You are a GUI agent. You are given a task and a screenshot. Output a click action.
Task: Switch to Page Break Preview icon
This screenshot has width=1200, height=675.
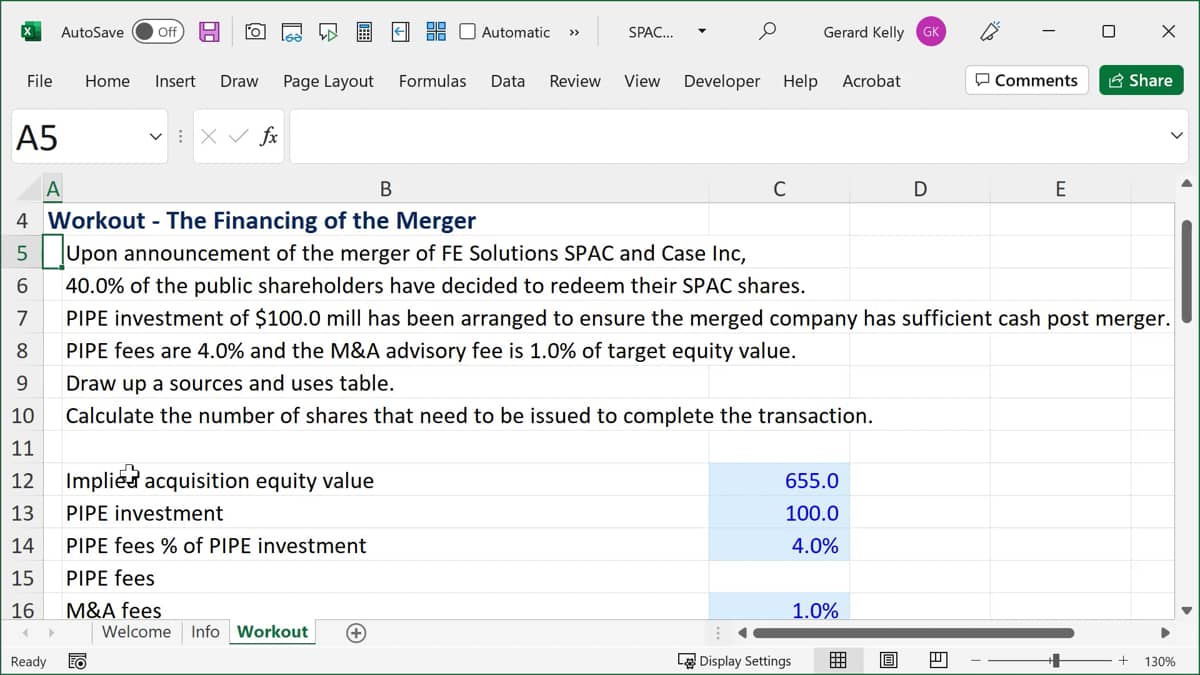coord(938,661)
